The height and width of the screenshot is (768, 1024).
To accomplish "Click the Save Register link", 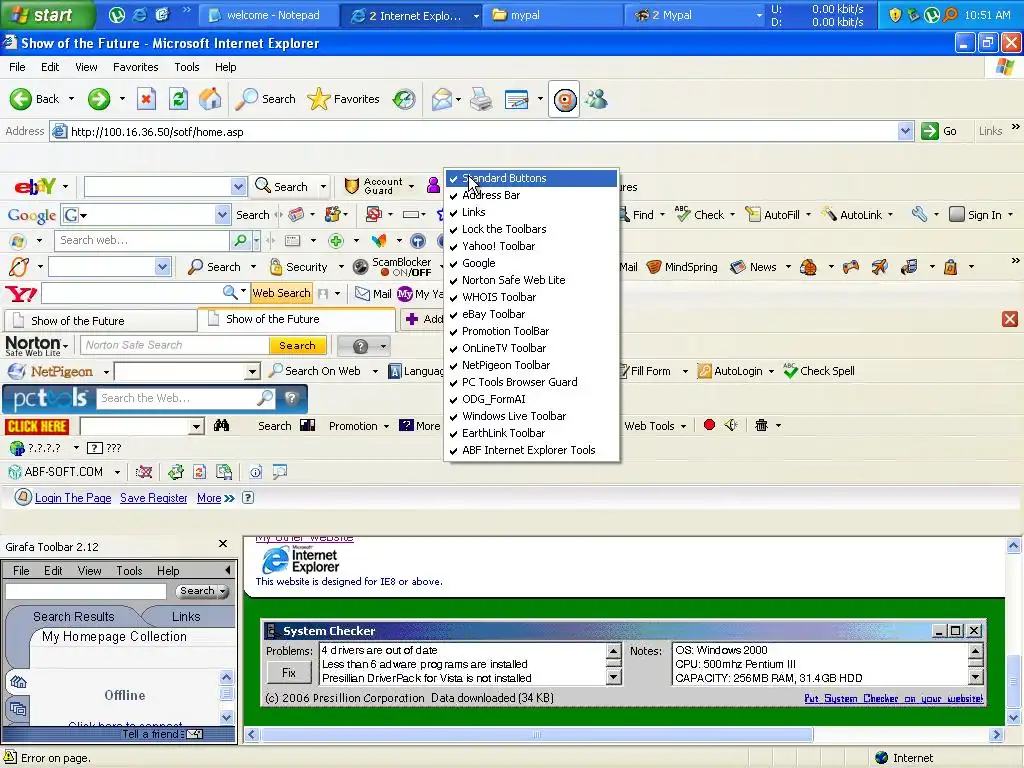I will tap(153, 498).
